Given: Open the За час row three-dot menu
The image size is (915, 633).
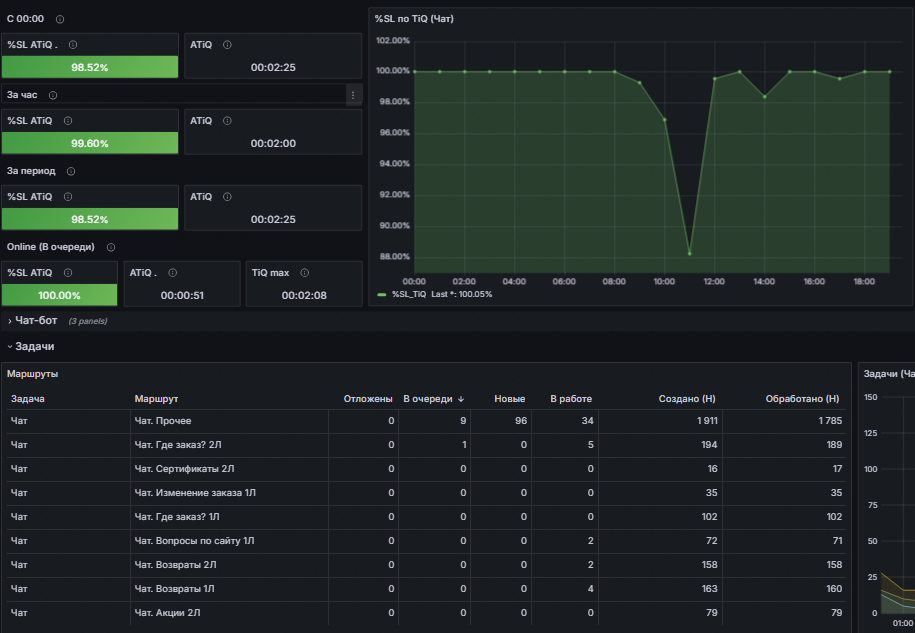Looking at the screenshot, I should 352,95.
